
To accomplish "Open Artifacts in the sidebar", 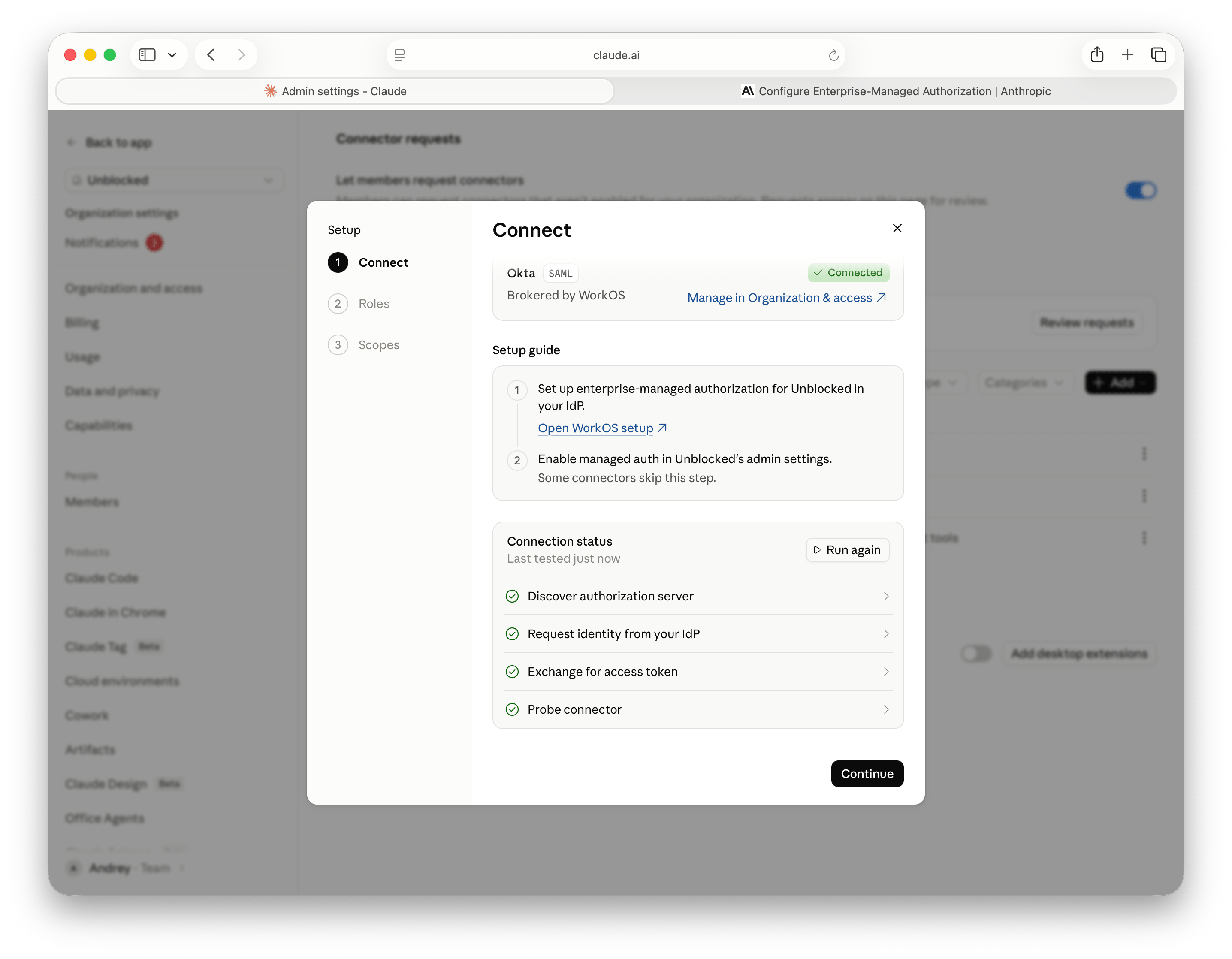I will (90, 750).
